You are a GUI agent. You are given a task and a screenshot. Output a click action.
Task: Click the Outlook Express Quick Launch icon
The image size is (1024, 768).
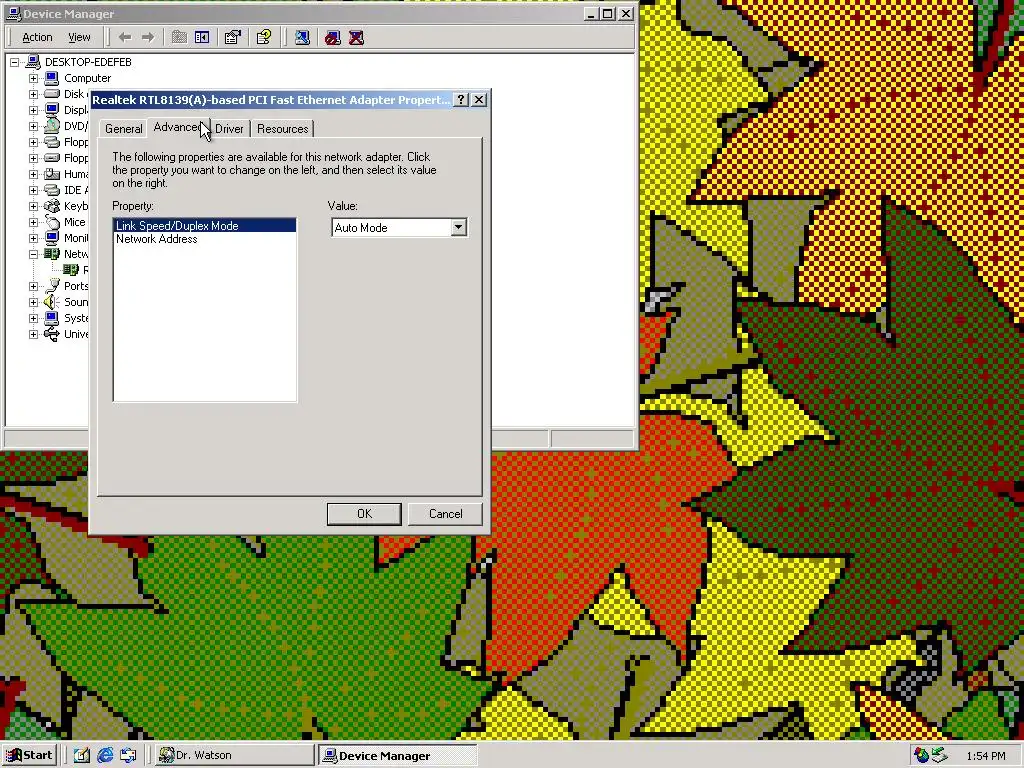coord(128,756)
